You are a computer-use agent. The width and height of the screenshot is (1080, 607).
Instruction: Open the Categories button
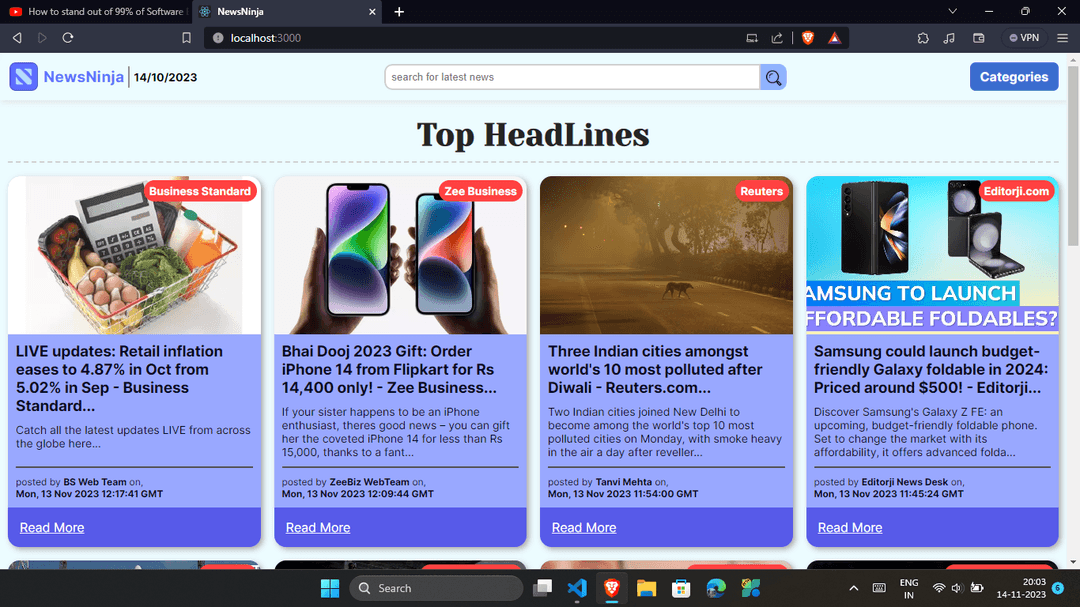tap(1014, 76)
